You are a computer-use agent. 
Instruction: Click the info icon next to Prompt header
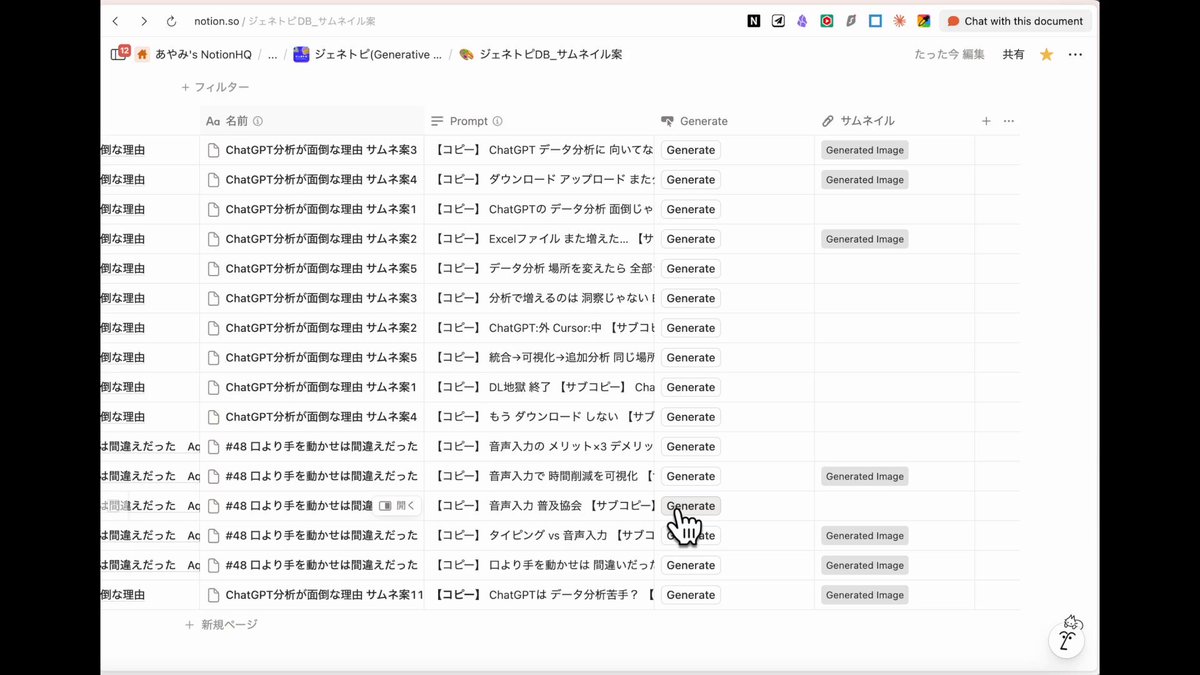click(497, 121)
